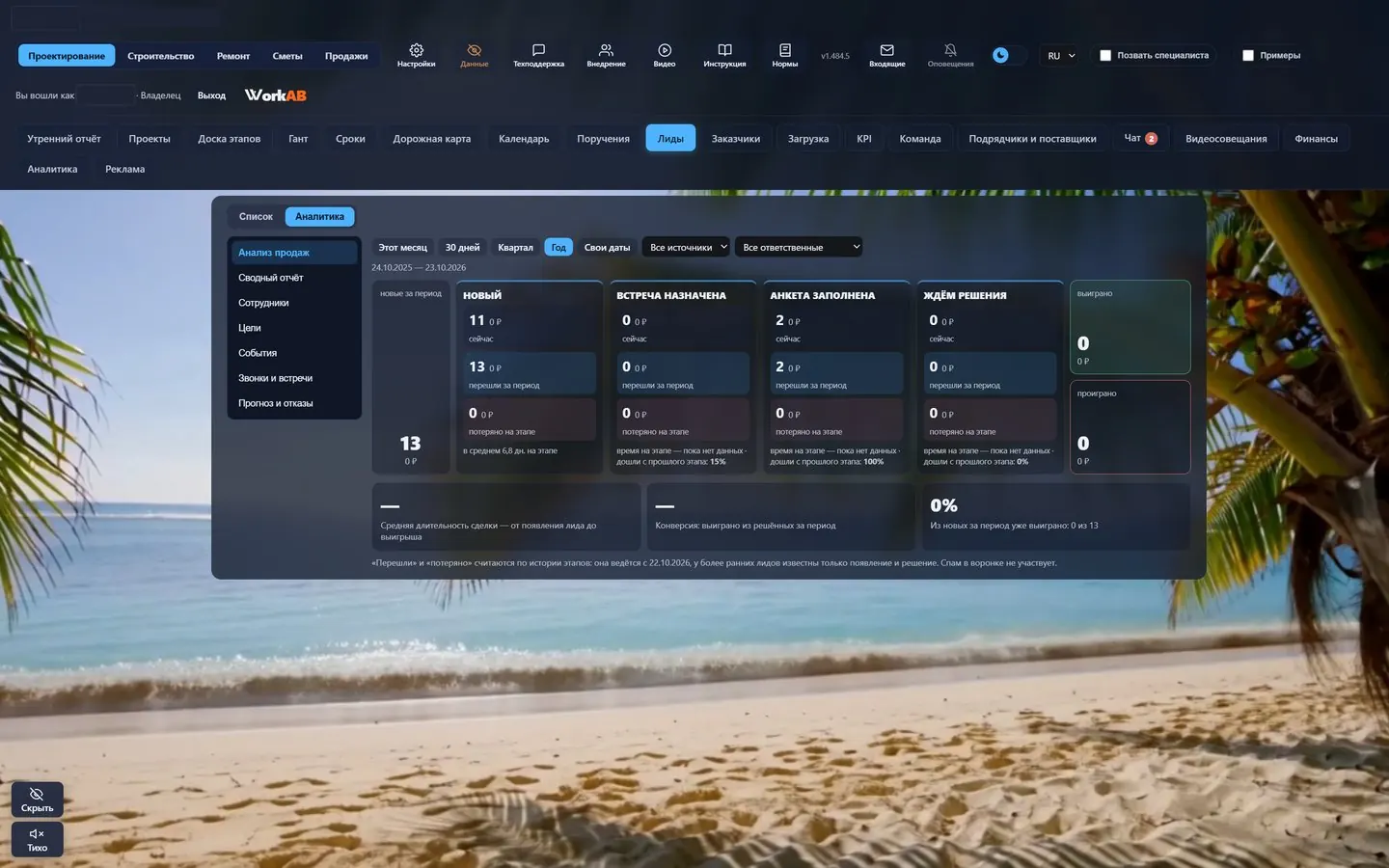The width and height of the screenshot is (1389, 868).
Task: Click the НОВЫЙ stage header
Action: click(x=482, y=295)
